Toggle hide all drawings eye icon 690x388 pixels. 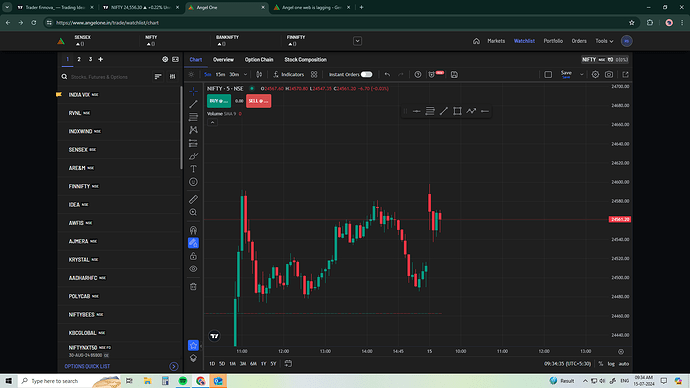point(193,269)
